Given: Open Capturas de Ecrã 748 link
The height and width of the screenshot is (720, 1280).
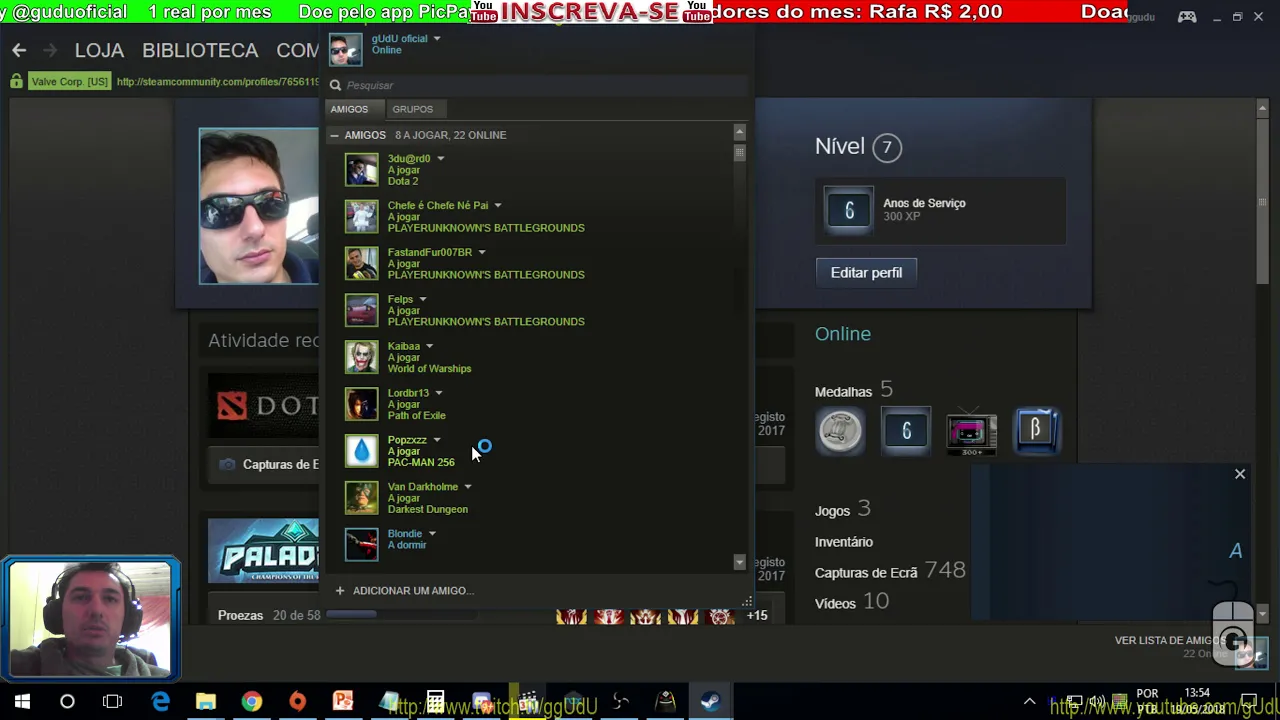Looking at the screenshot, I should point(890,571).
